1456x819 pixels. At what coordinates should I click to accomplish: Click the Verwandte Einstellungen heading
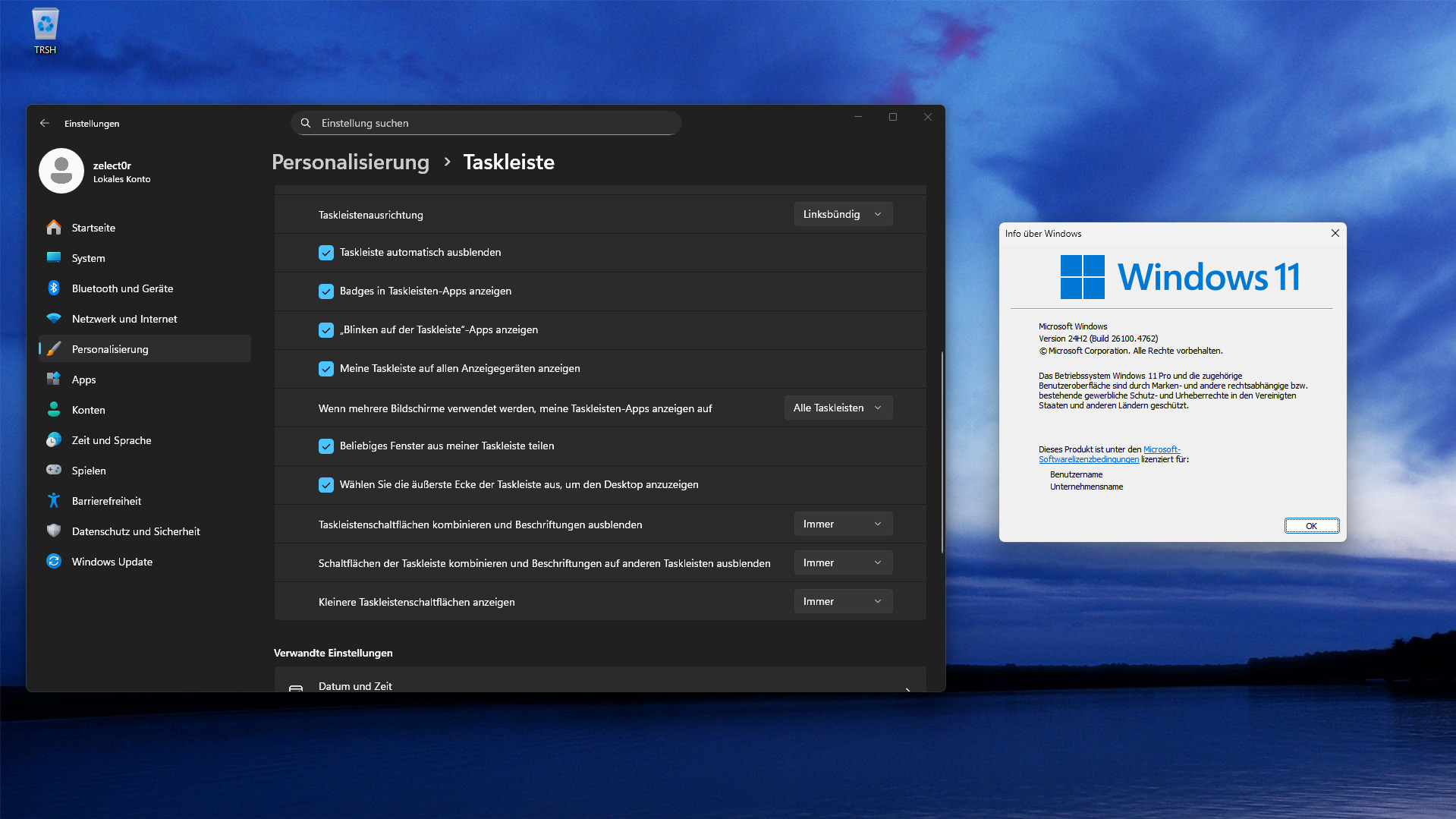pyautogui.click(x=333, y=654)
